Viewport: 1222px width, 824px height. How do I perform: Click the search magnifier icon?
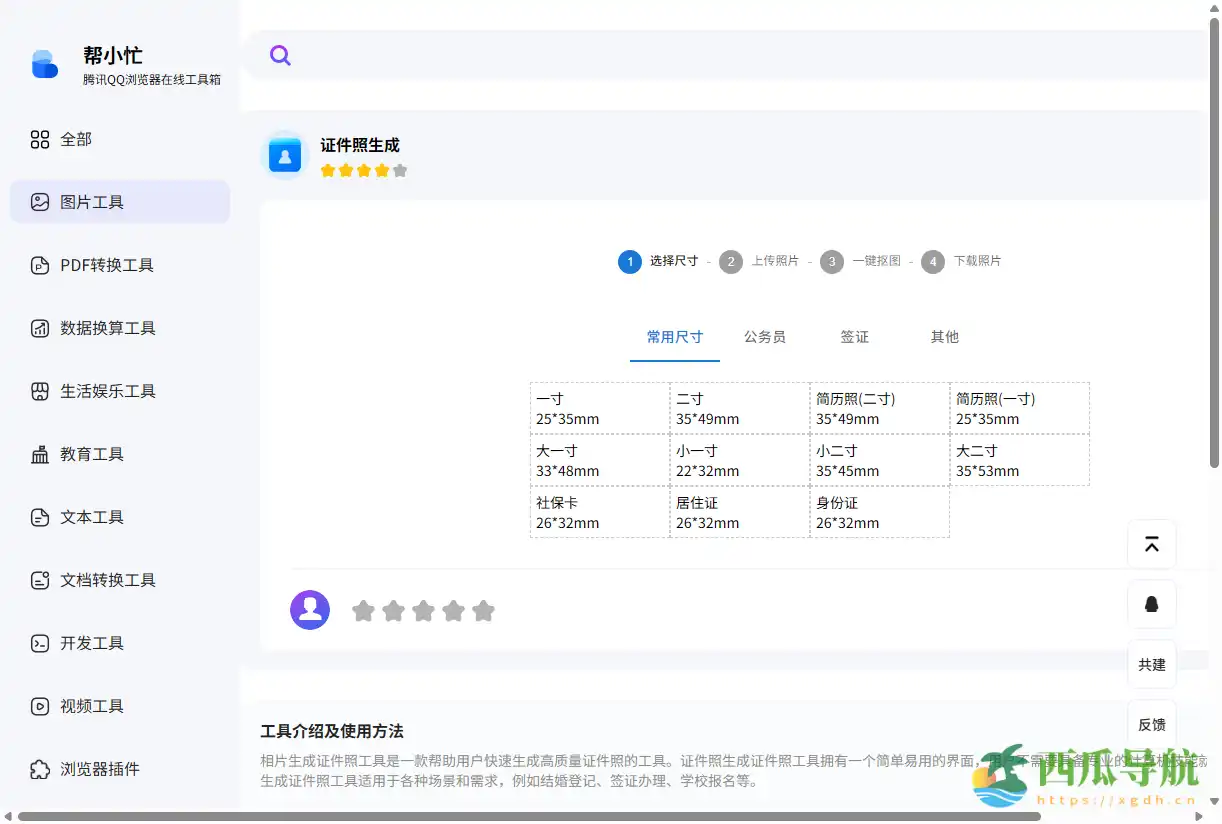279,55
